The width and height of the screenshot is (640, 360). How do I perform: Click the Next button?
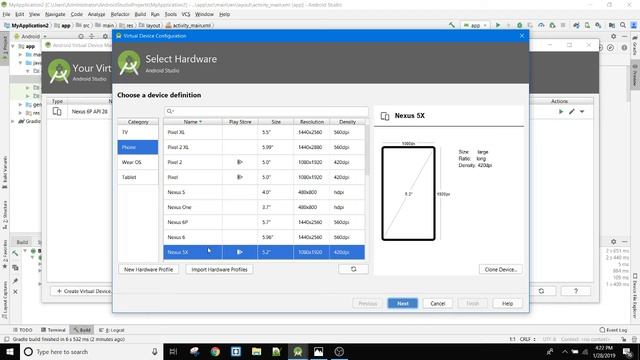(402, 303)
